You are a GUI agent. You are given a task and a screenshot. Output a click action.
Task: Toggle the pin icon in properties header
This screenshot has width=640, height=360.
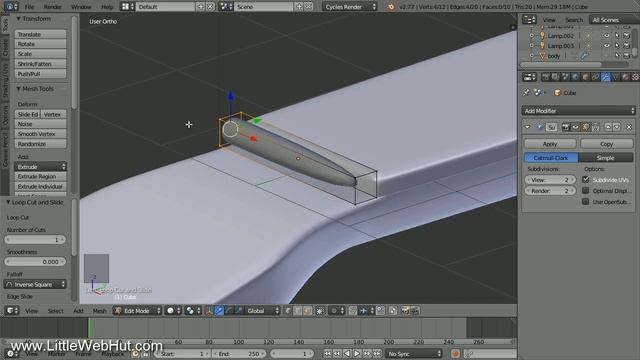click(527, 93)
